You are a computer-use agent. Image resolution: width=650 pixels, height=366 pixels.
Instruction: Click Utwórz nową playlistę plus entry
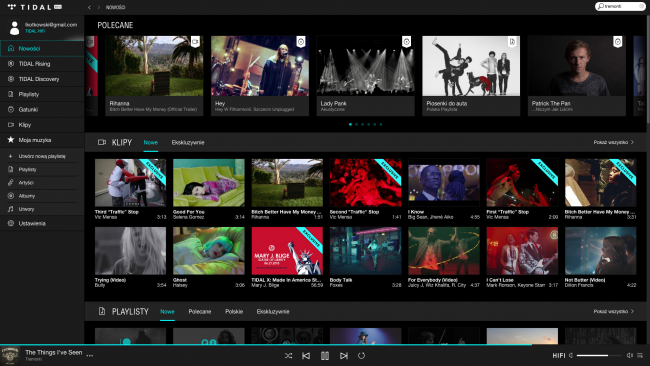[42, 156]
